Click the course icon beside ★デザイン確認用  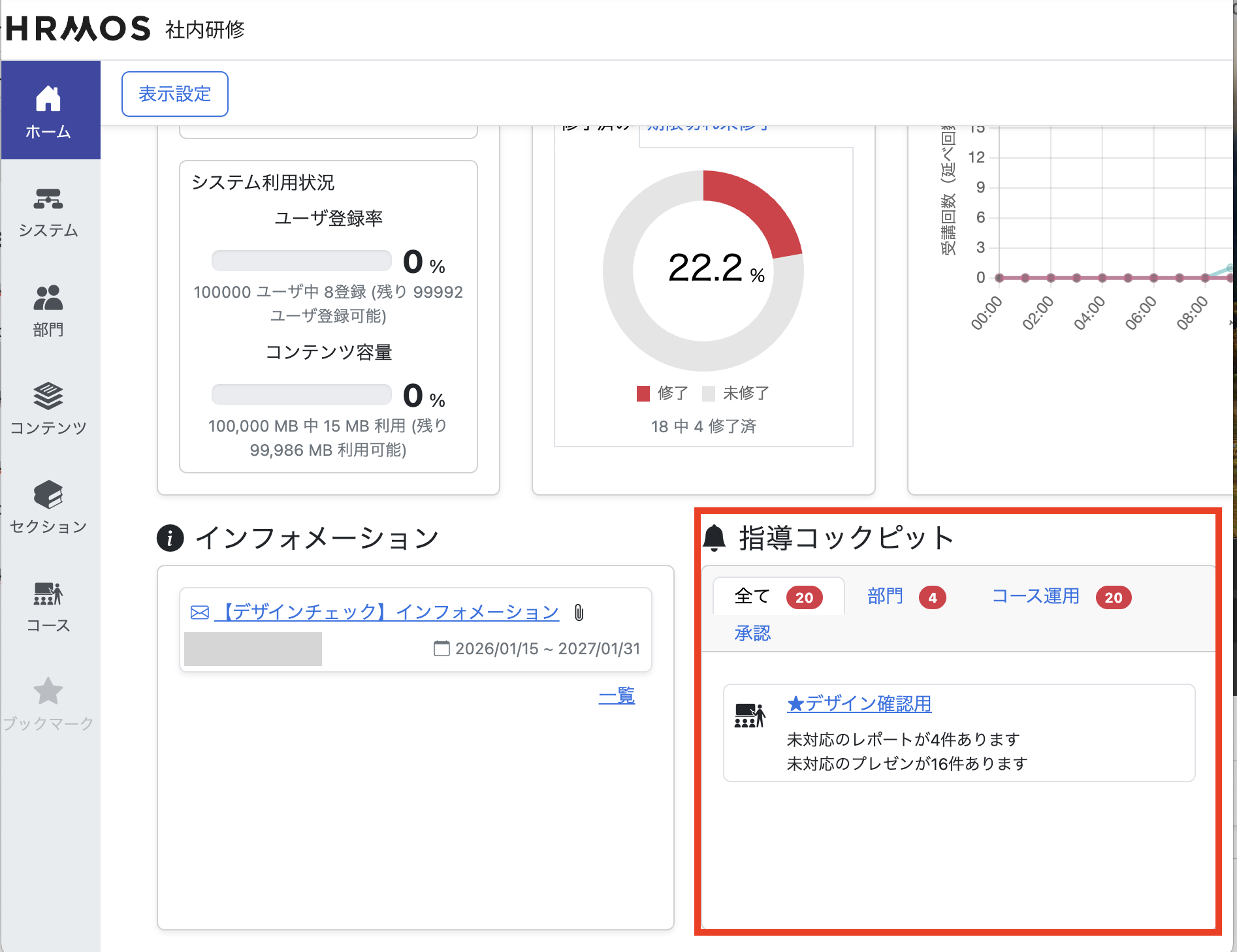pos(750,716)
